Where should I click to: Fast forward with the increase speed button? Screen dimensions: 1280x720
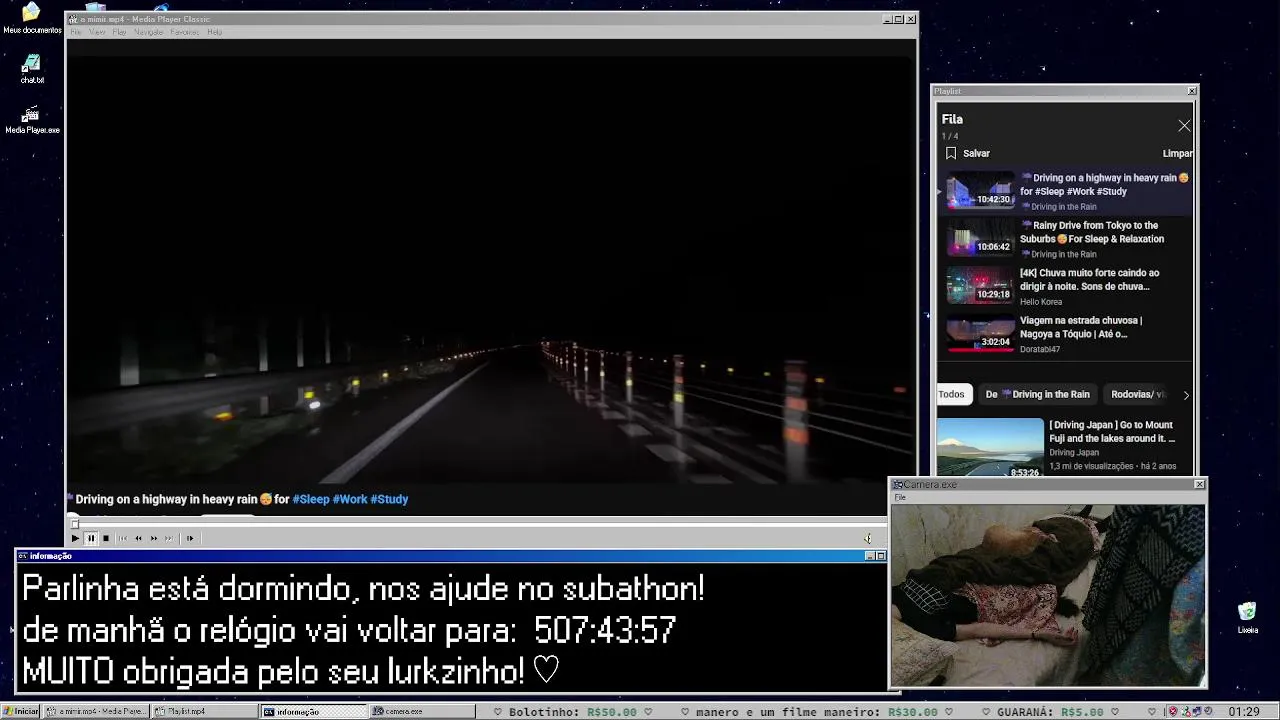tap(154, 538)
